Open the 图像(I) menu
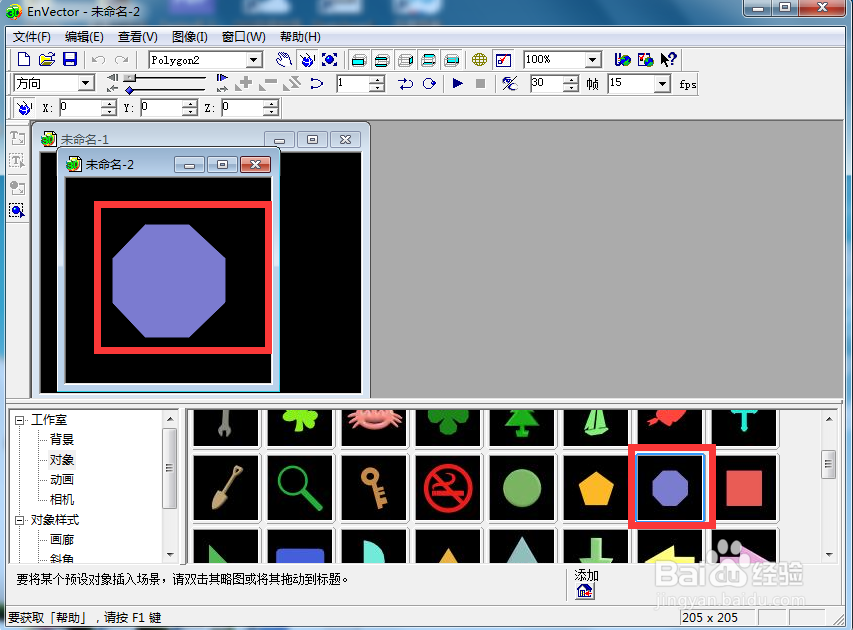The width and height of the screenshot is (853, 630). tap(189, 37)
